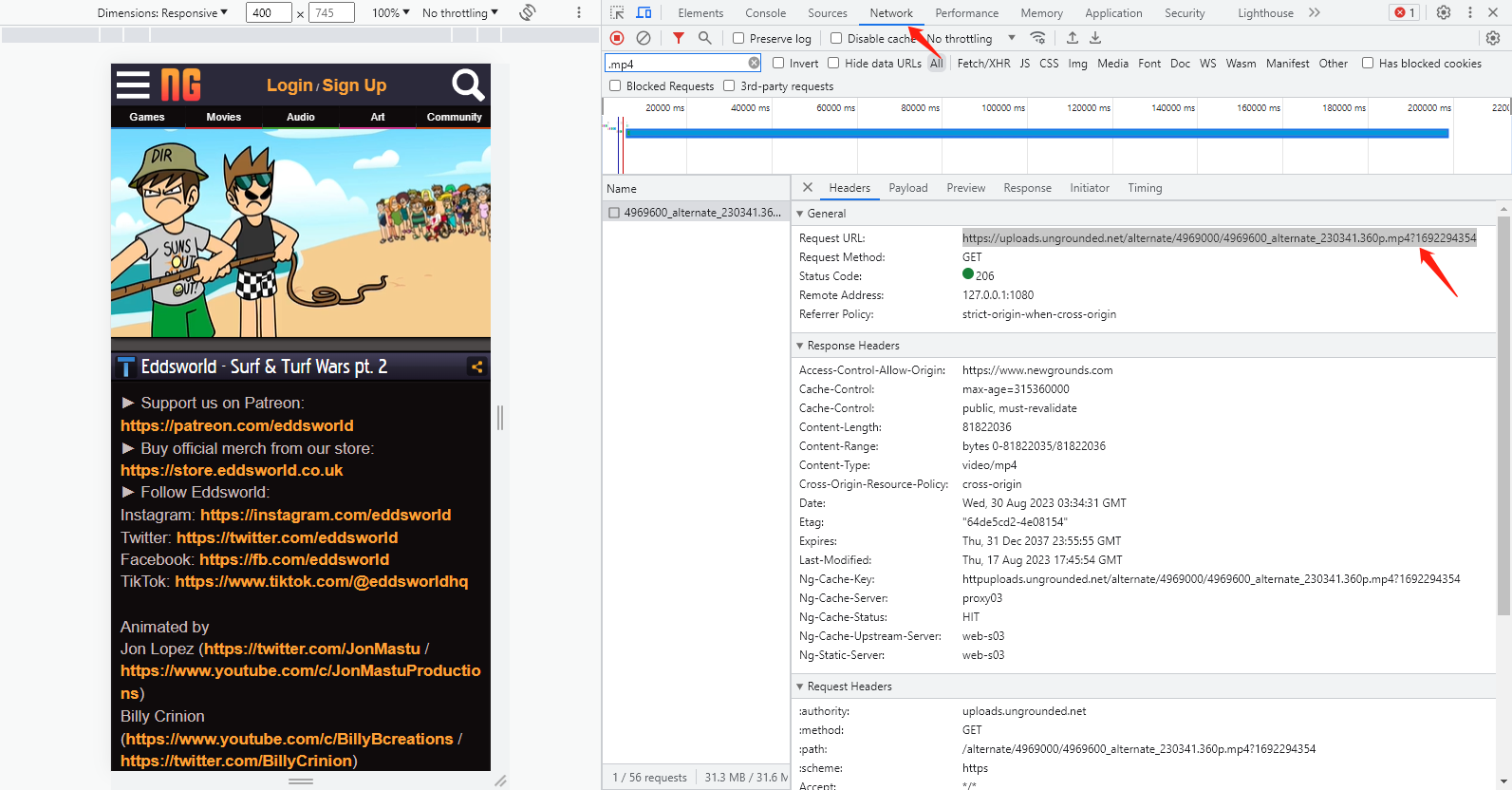Check the Invert filter checkbox
Image resolution: width=1512 pixels, height=790 pixels.
point(778,63)
